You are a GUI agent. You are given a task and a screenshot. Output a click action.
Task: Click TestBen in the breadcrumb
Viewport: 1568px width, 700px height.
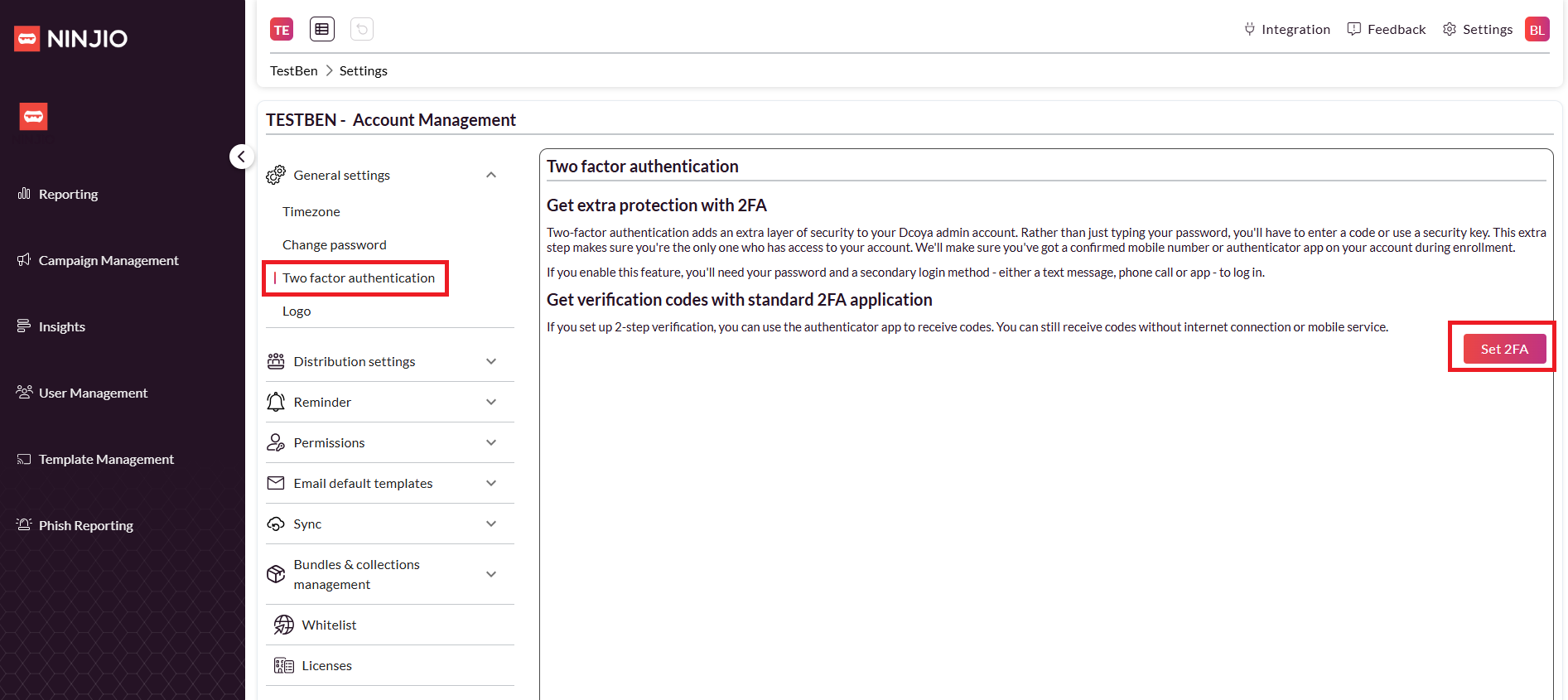click(x=293, y=70)
